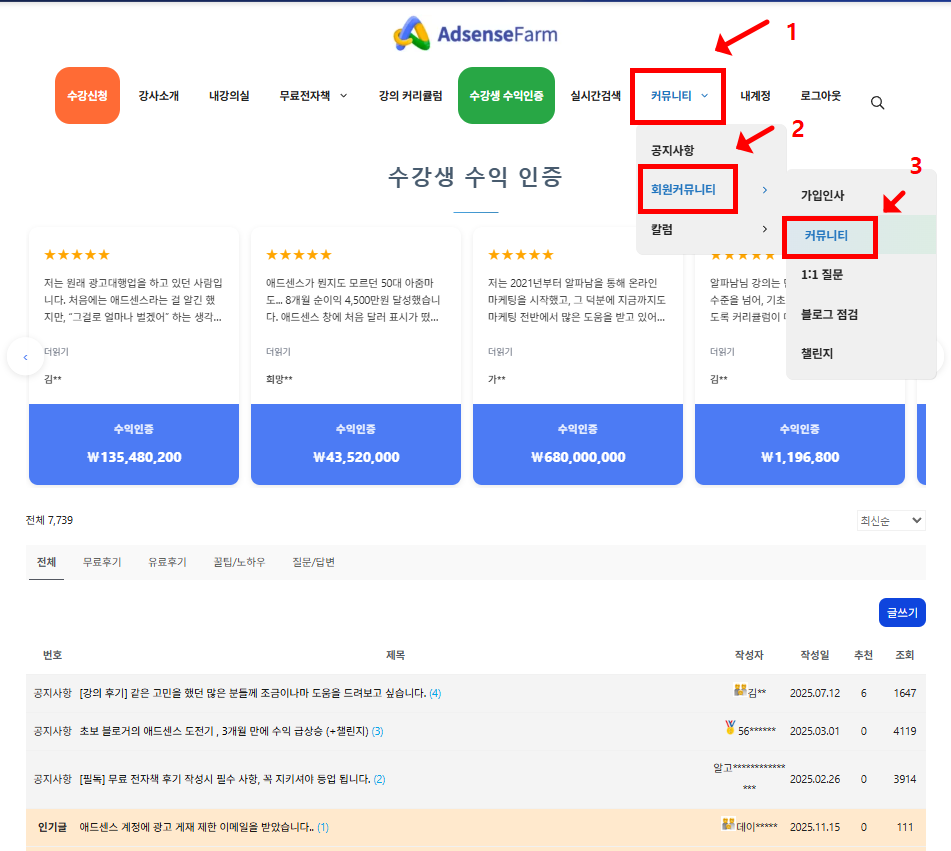The width and height of the screenshot is (951, 851).
Task: Open the search magnifier icon
Action: click(877, 103)
